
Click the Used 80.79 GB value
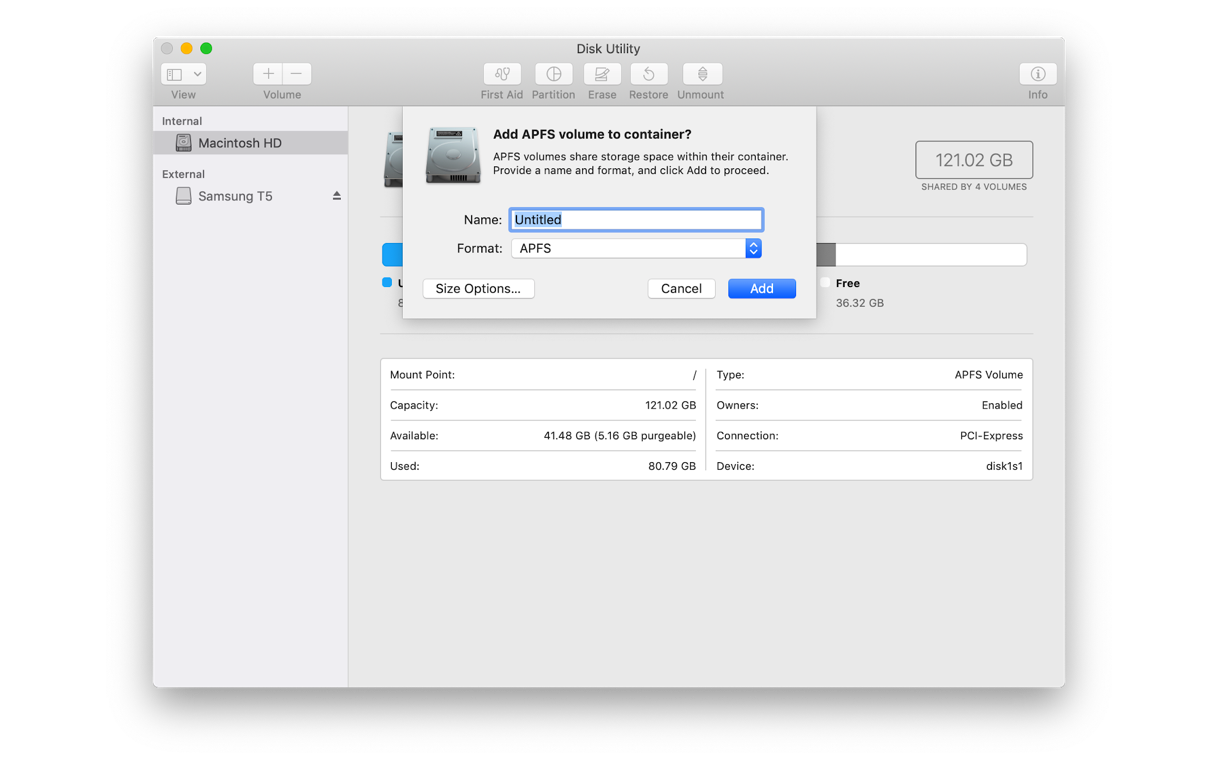(672, 466)
